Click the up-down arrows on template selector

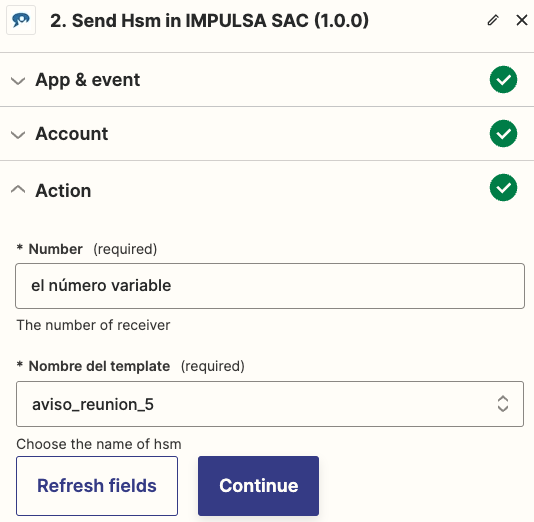pyautogui.click(x=503, y=404)
